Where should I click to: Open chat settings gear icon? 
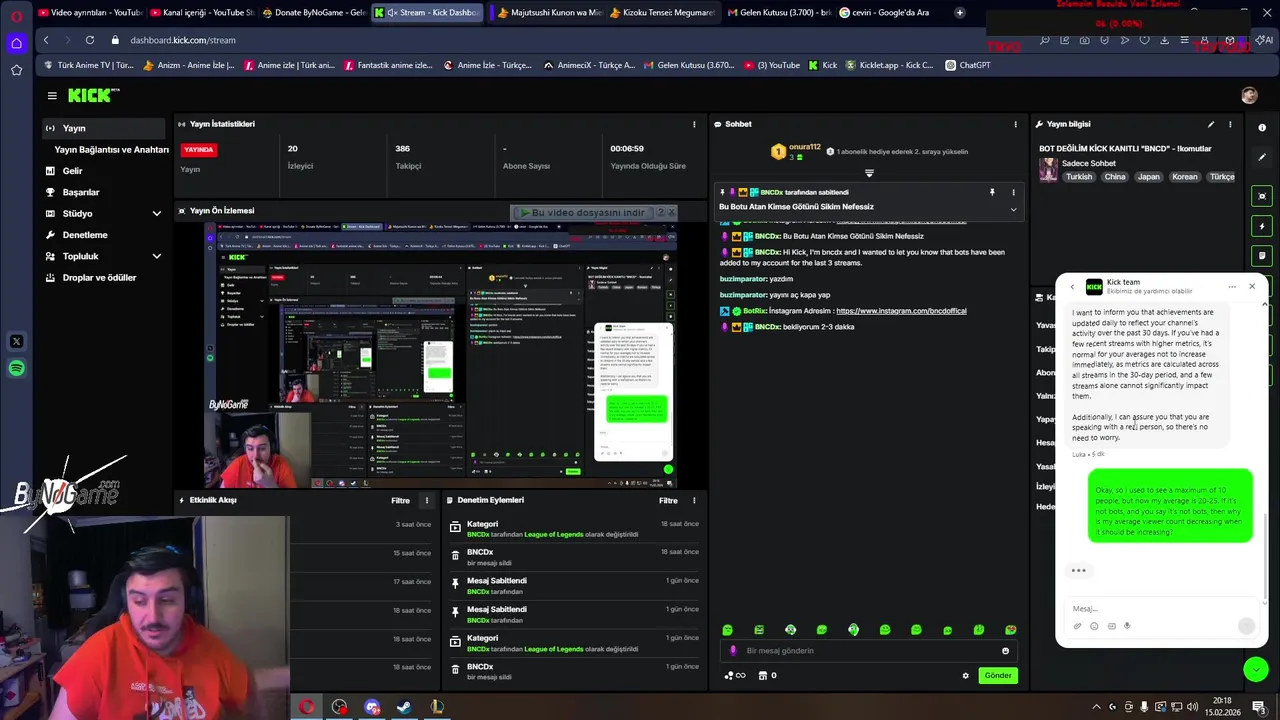click(x=966, y=676)
